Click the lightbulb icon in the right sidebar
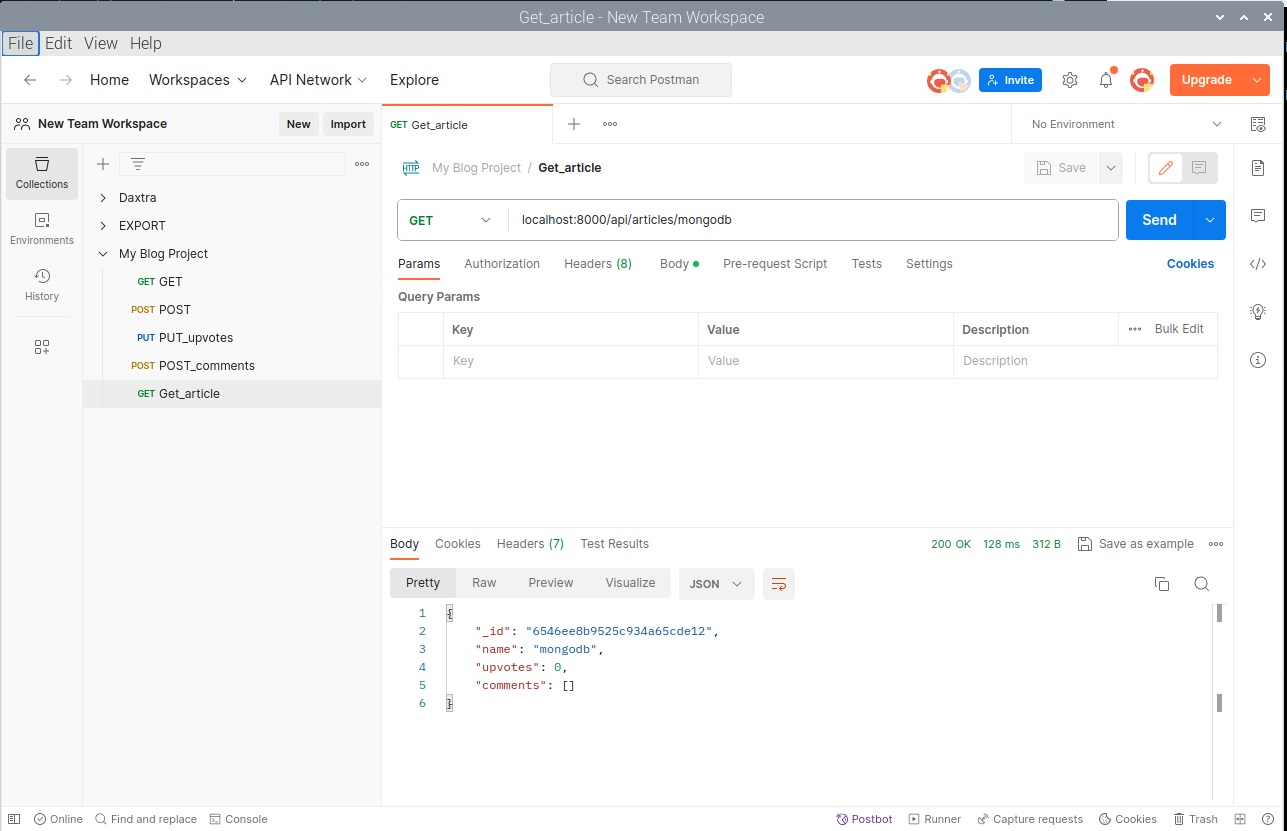Image resolution: width=1287 pixels, height=831 pixels. [1258, 312]
